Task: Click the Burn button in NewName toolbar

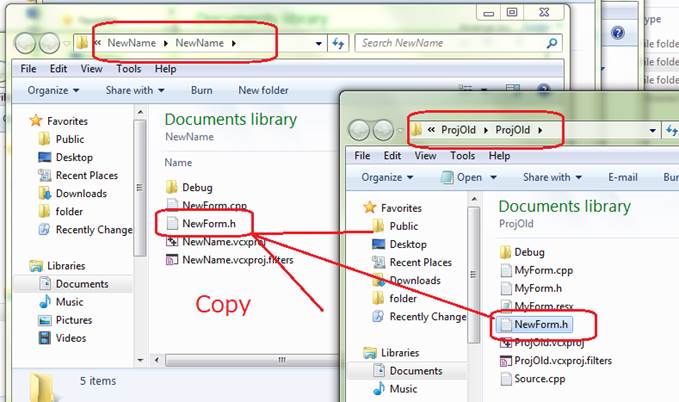Action: [201, 90]
